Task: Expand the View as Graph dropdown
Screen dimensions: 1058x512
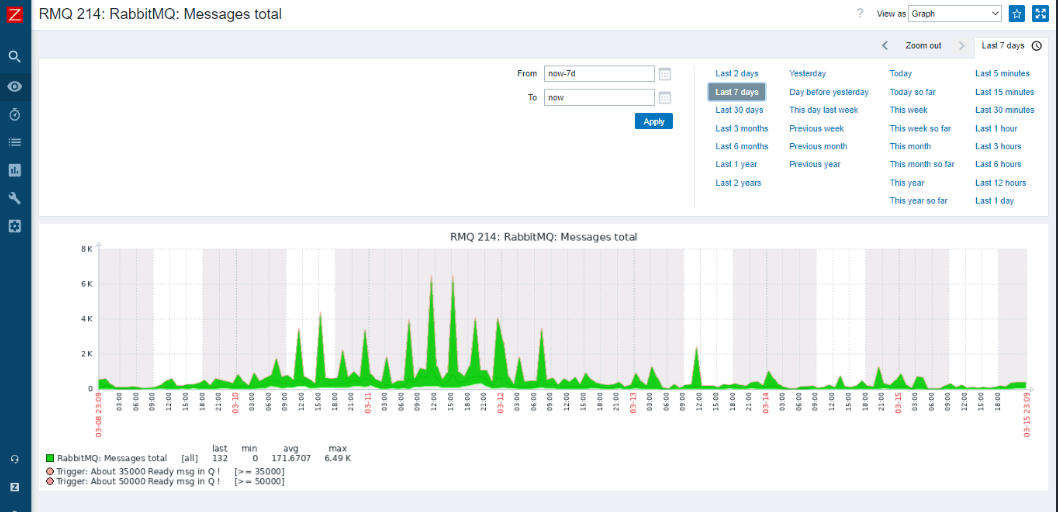Action: [955, 13]
